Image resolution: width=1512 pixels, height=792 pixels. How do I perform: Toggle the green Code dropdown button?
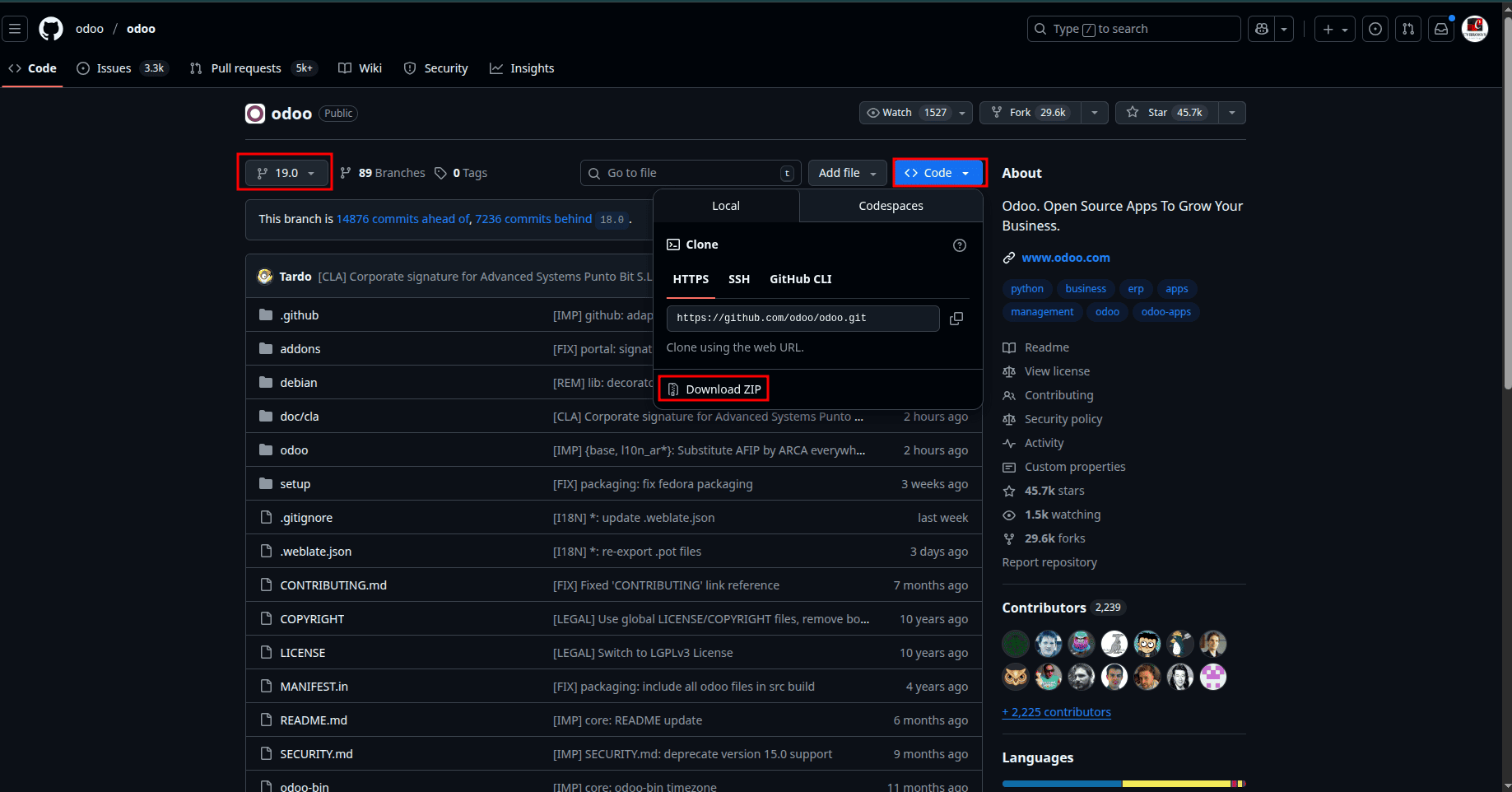coord(937,173)
